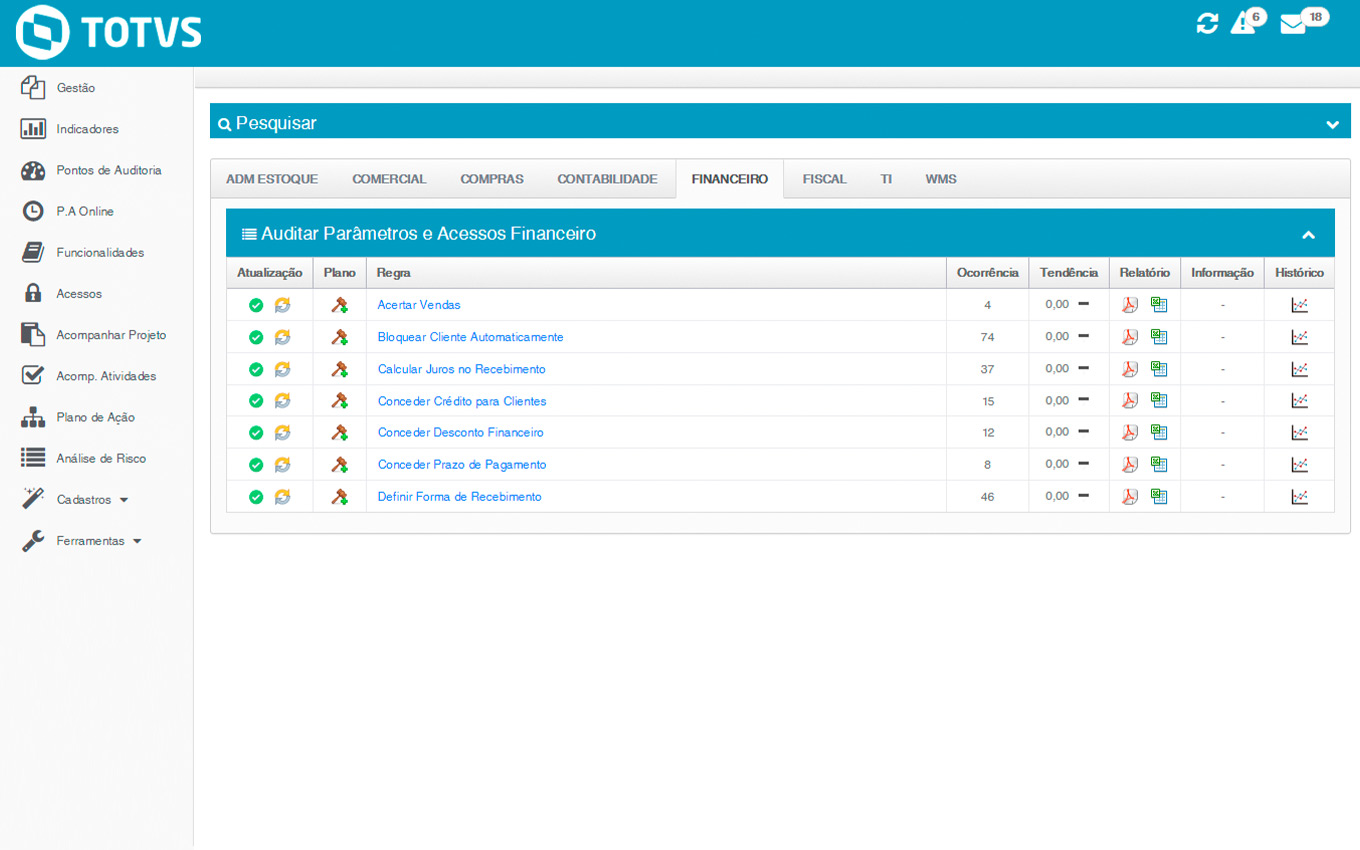Open Pontos de Auditoria in sidebar
This screenshot has width=1360, height=850.
tap(108, 171)
